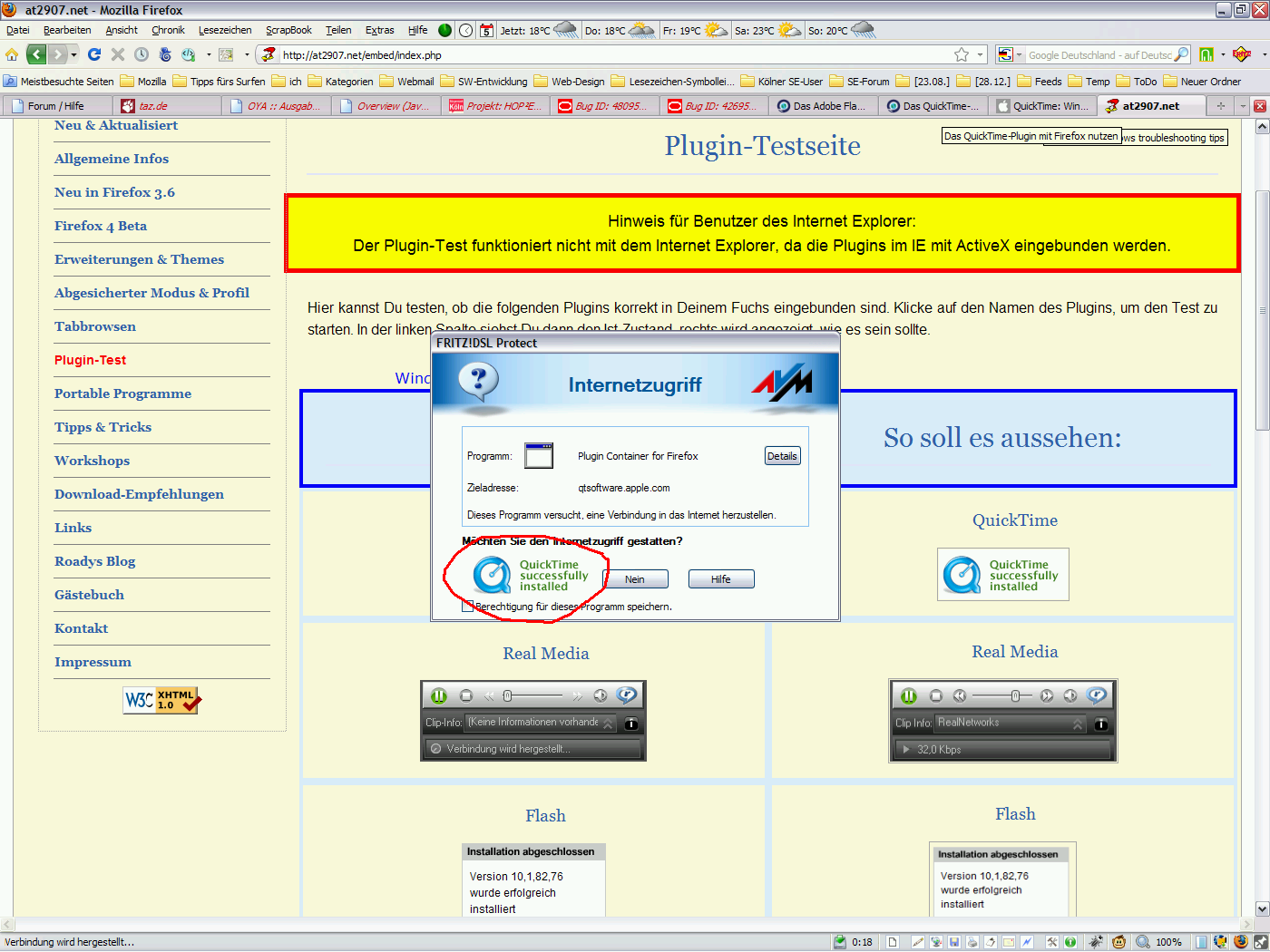Expand the Feeds bookmarks folder

pyautogui.click(x=1040, y=82)
